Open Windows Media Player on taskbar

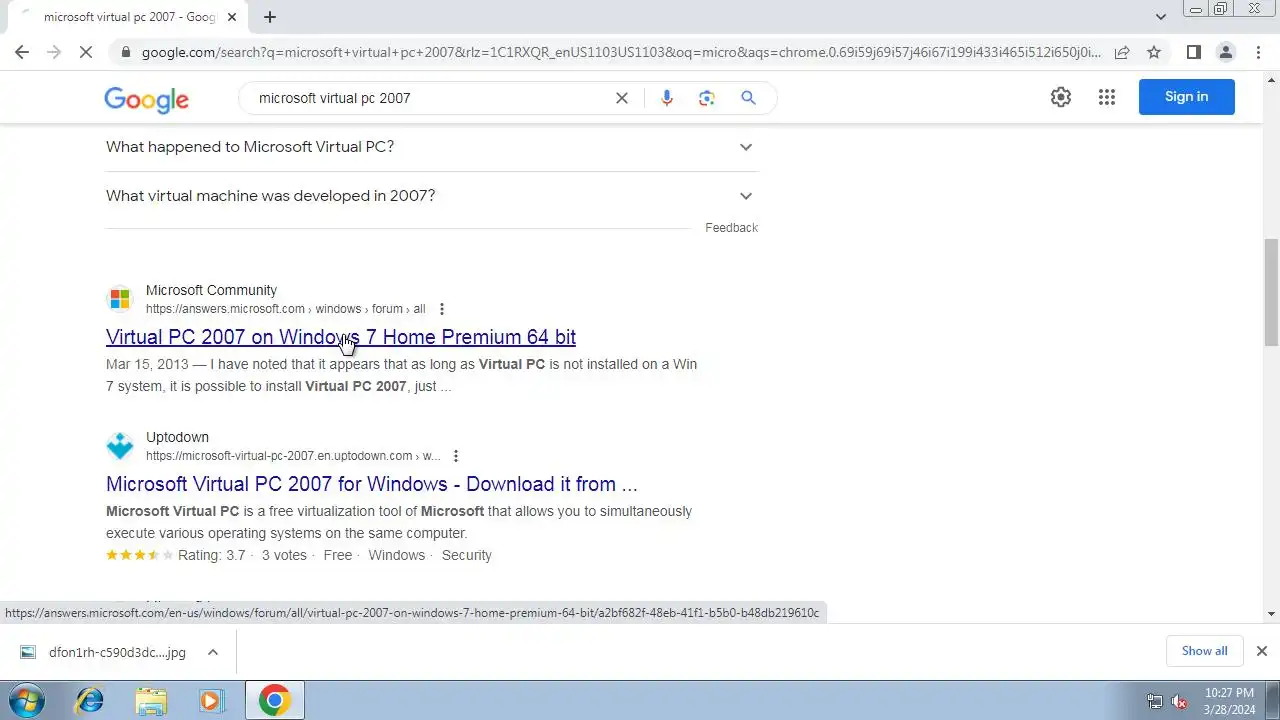tap(211, 701)
